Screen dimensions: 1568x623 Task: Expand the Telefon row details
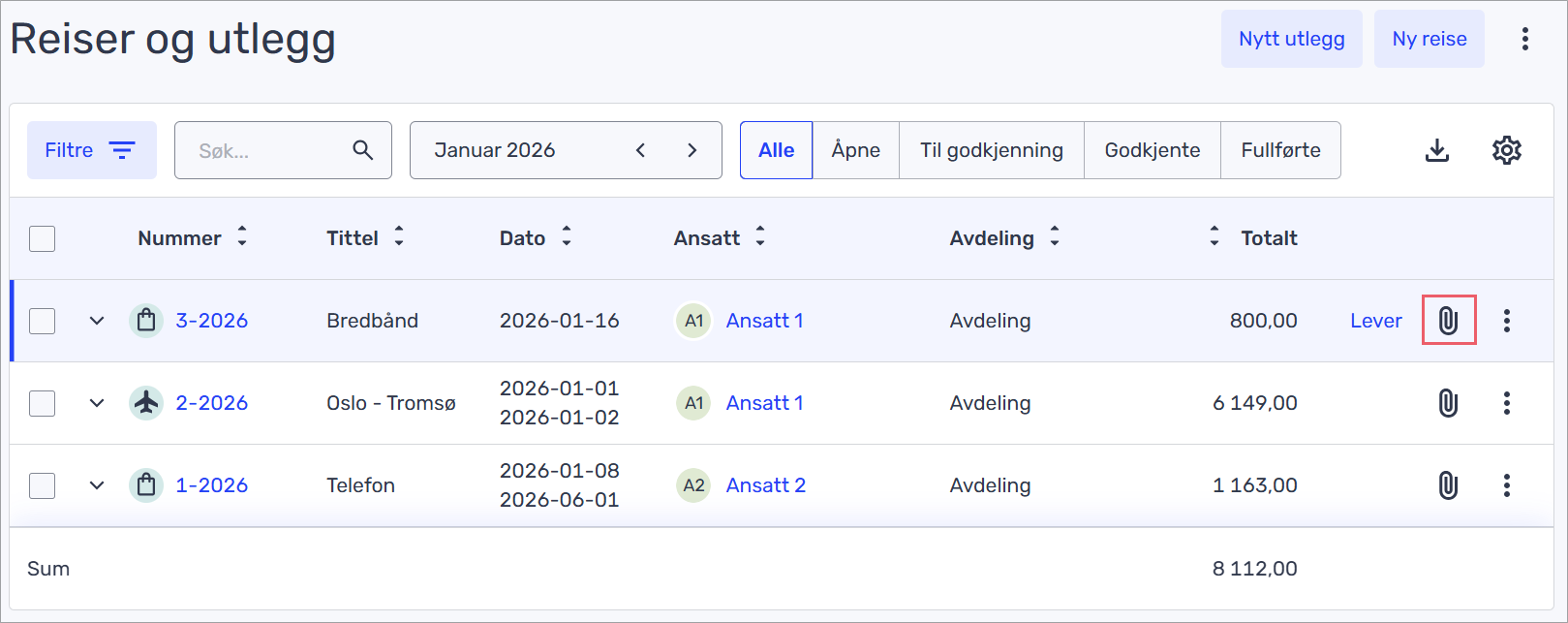click(97, 485)
